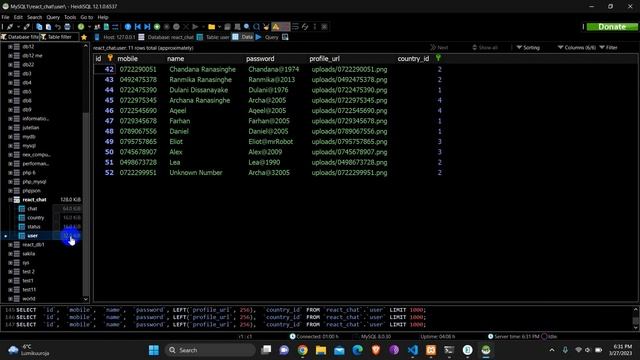Screen dimensions: 640x360
Task: Expand the mysql database node
Action: 10,146
